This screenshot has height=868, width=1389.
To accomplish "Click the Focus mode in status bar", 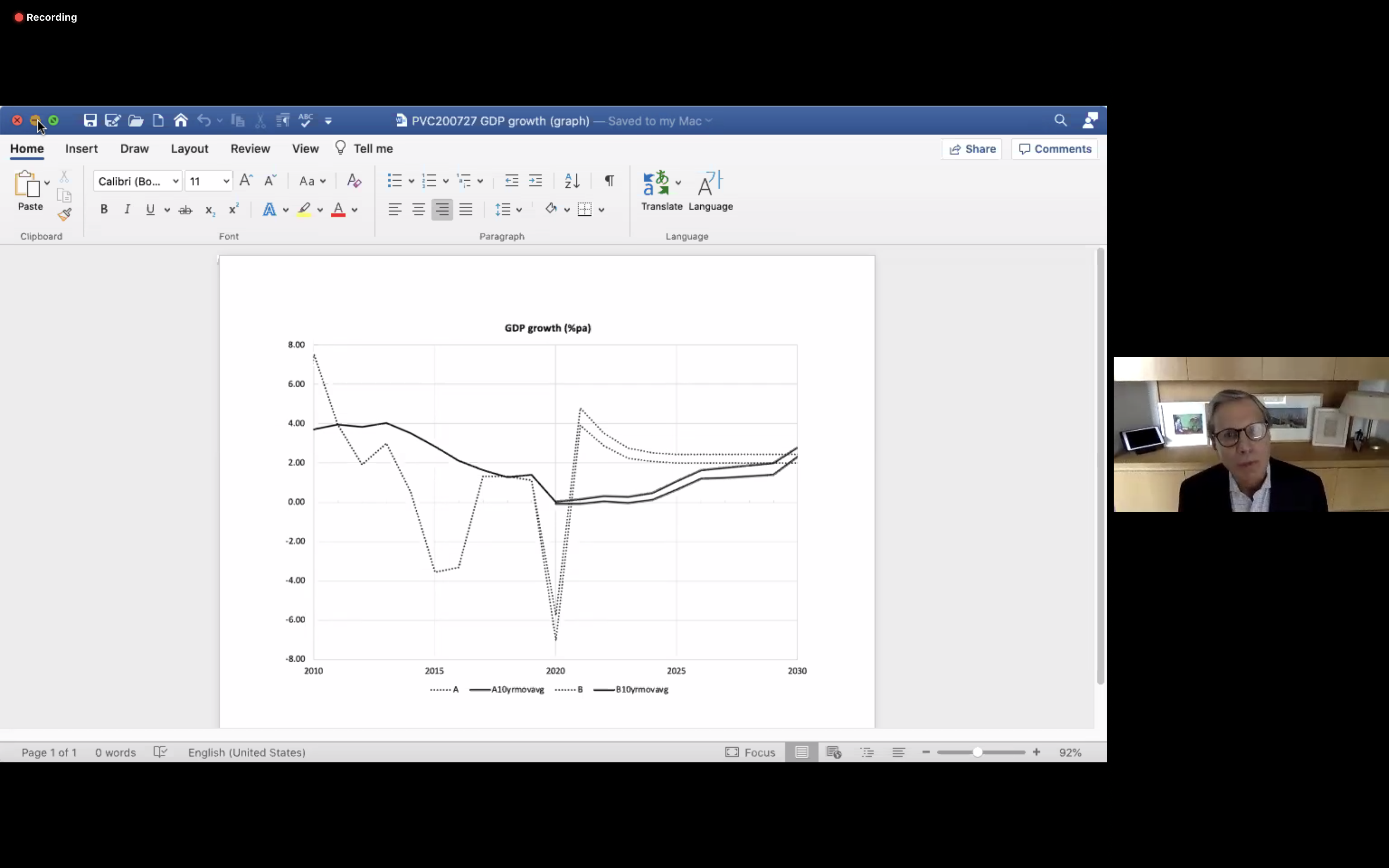I will coord(750,752).
